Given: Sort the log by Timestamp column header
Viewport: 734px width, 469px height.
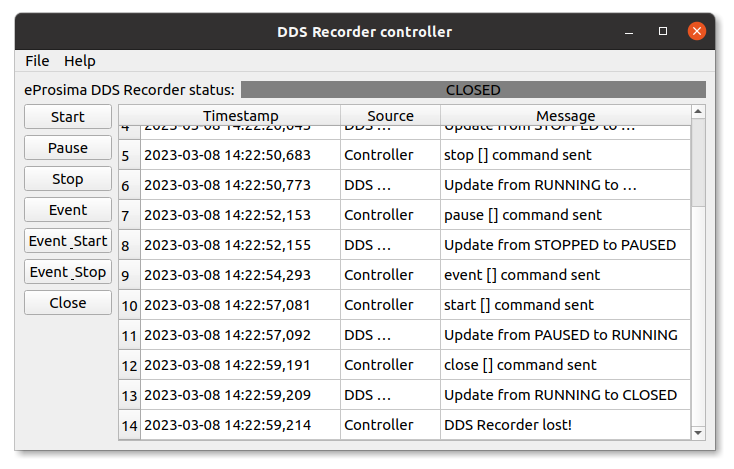Looking at the screenshot, I should 240,115.
